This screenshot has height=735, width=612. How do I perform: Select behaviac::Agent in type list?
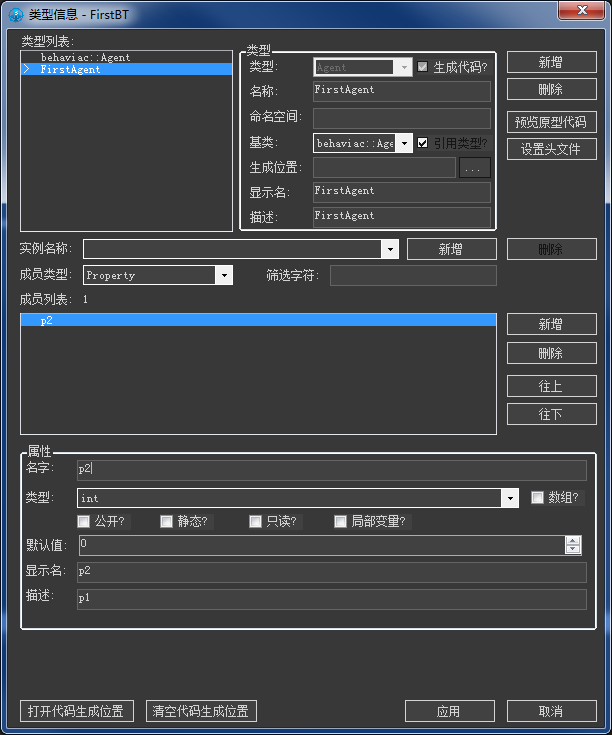click(85, 58)
